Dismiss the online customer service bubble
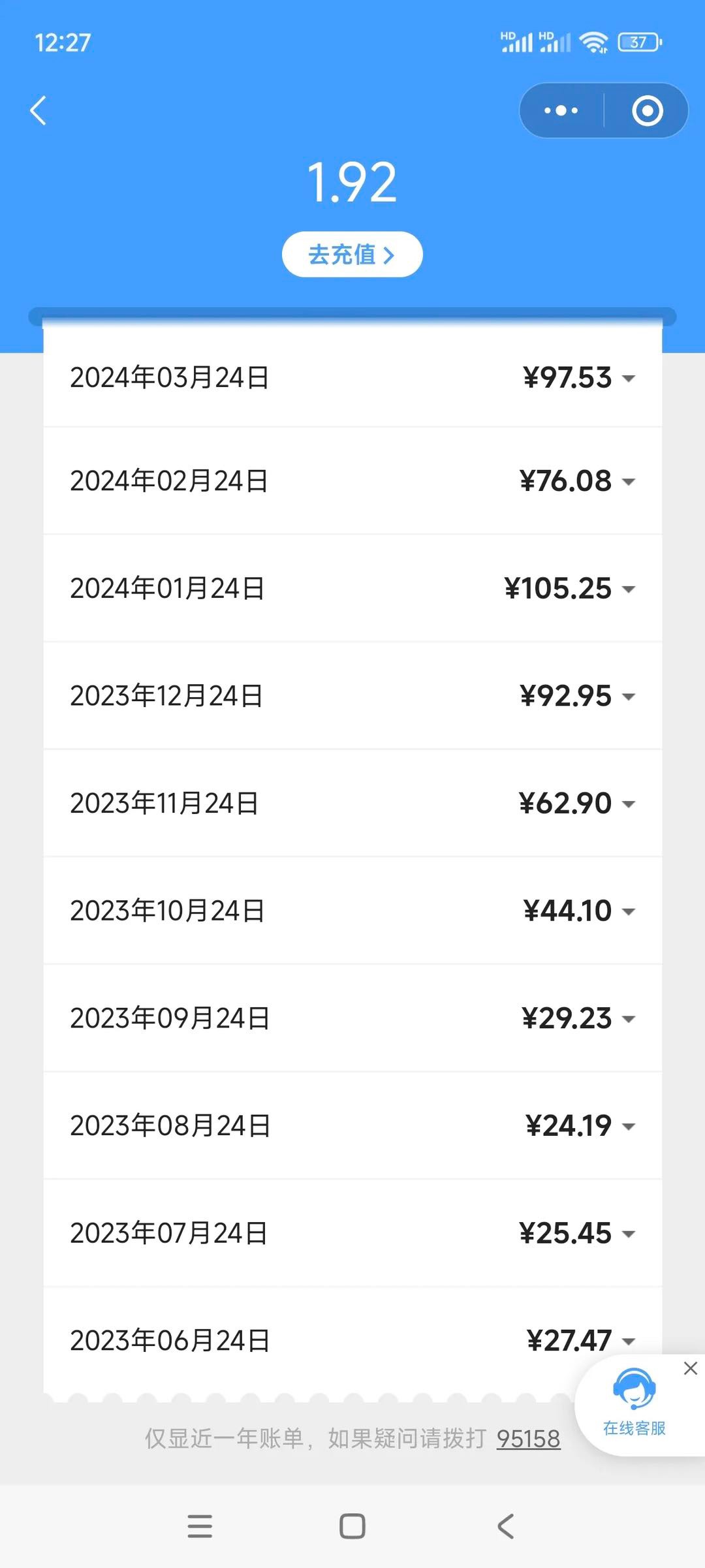This screenshot has width=705, height=1568. [x=690, y=1368]
